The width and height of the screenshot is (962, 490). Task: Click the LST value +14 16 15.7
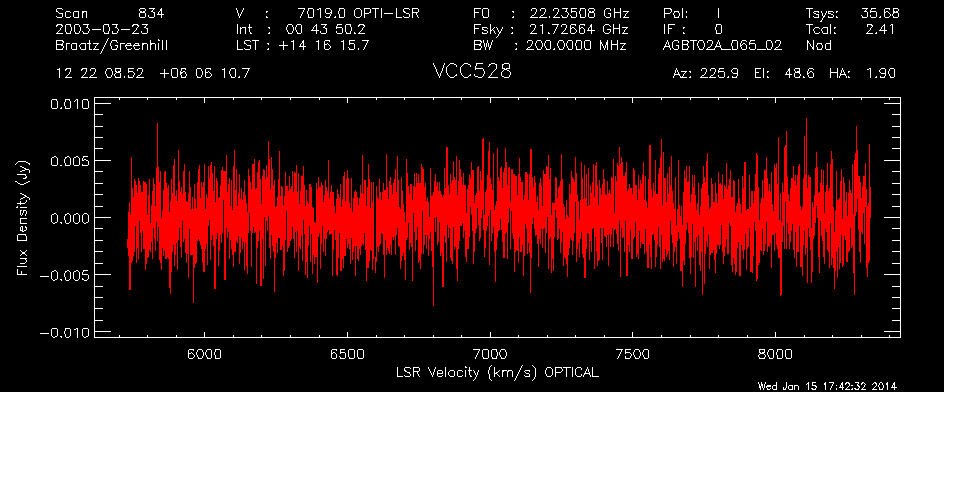(324, 45)
